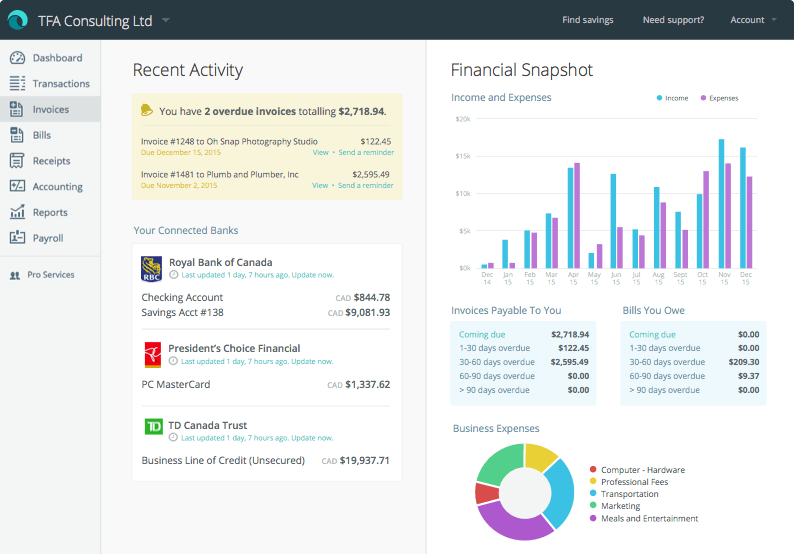This screenshot has width=794, height=554.
Task: Click the Reports bar chart icon
Action: [x=17, y=212]
